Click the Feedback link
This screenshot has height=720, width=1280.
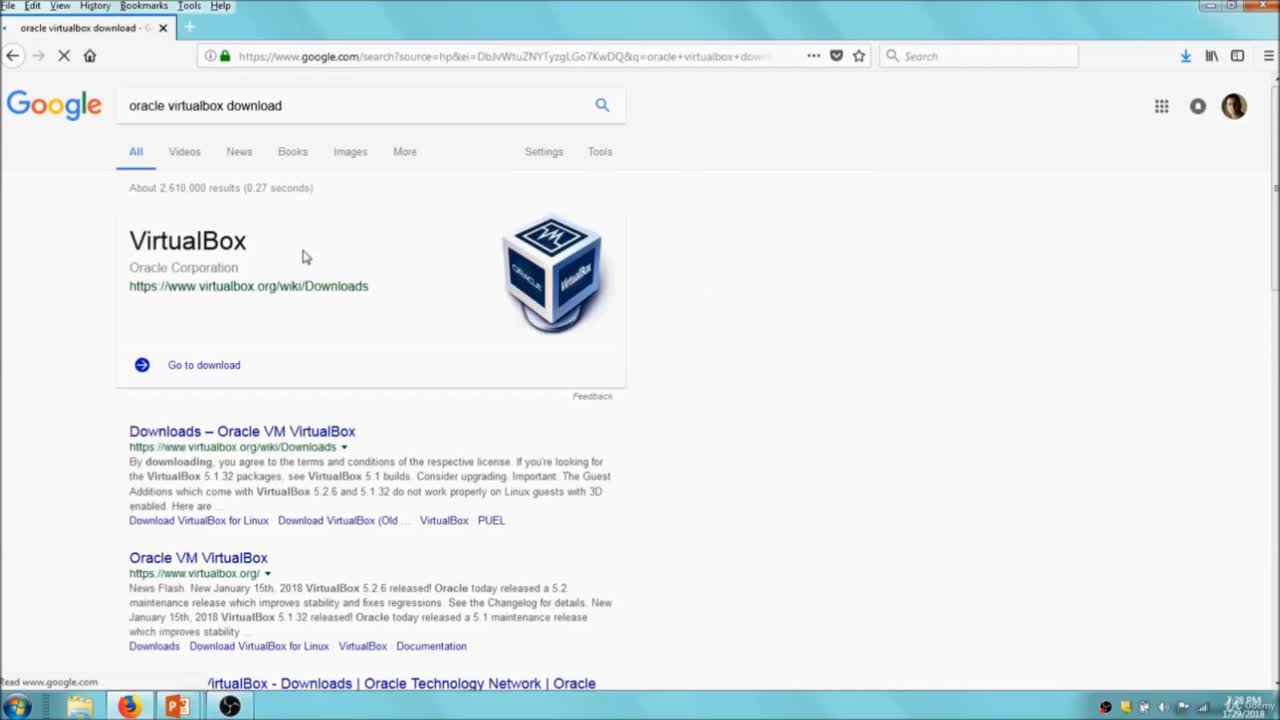tap(592, 397)
